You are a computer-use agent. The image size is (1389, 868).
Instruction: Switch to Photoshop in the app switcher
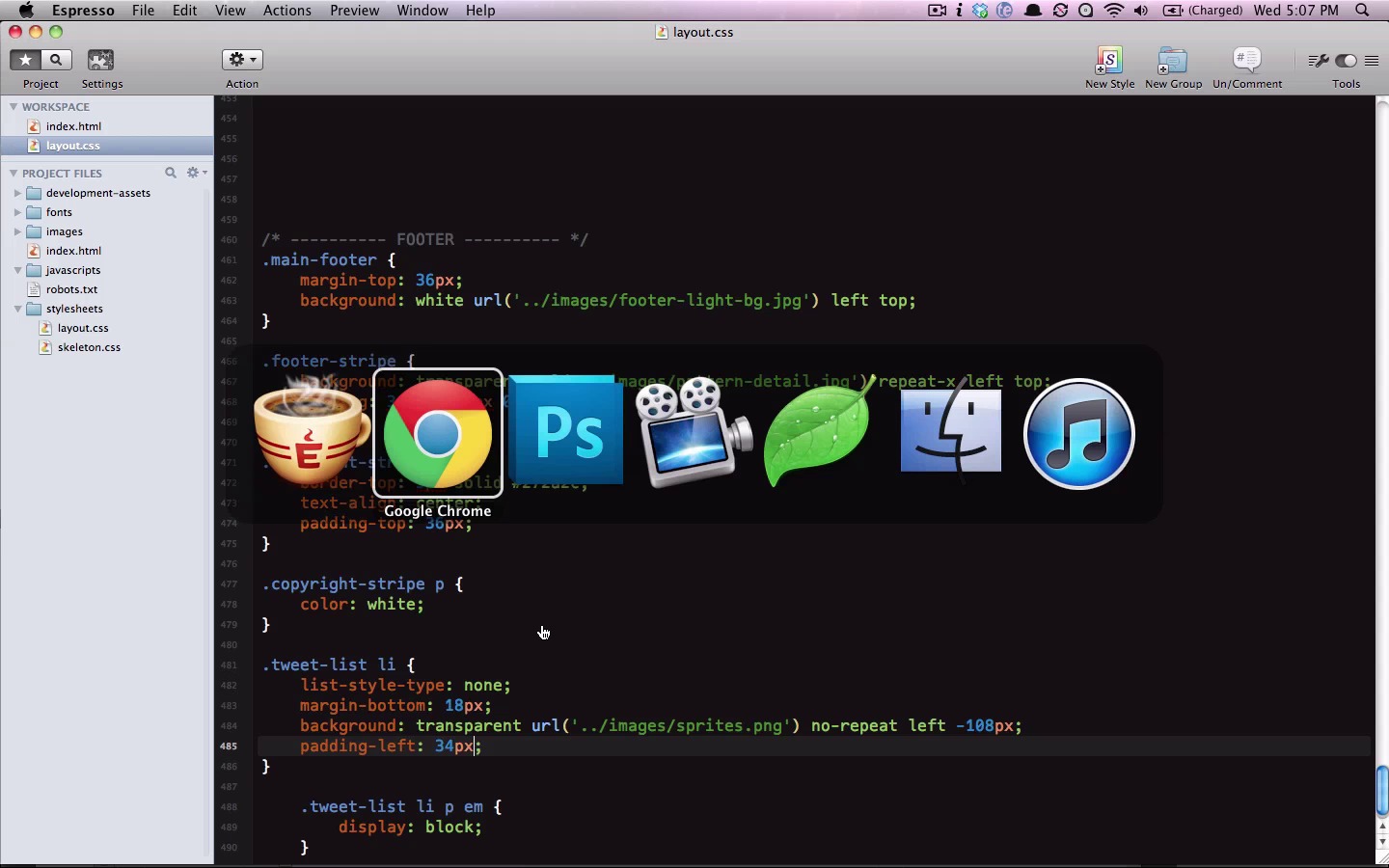(566, 430)
